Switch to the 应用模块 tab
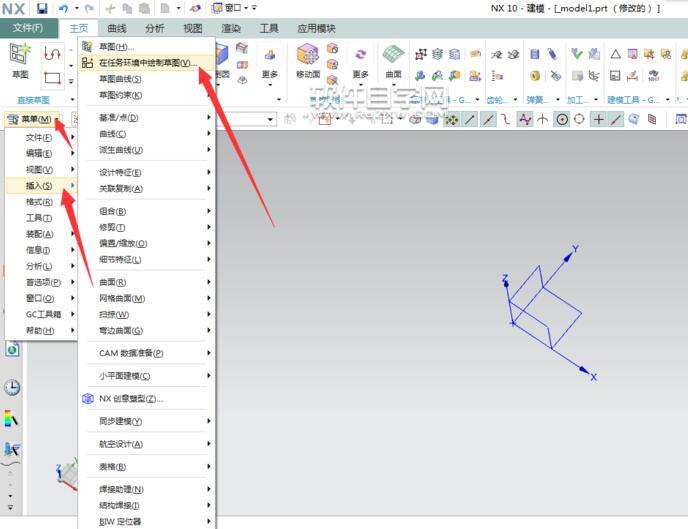Viewport: 688px width, 529px height. tap(316, 29)
